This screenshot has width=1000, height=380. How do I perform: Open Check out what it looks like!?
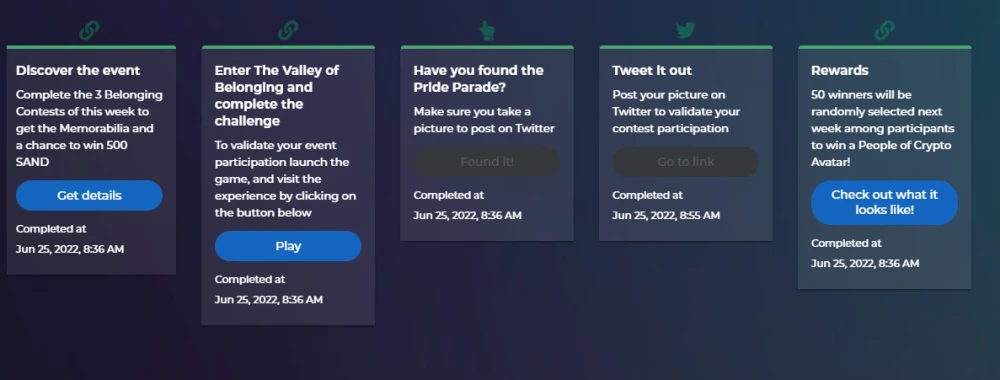pos(884,202)
